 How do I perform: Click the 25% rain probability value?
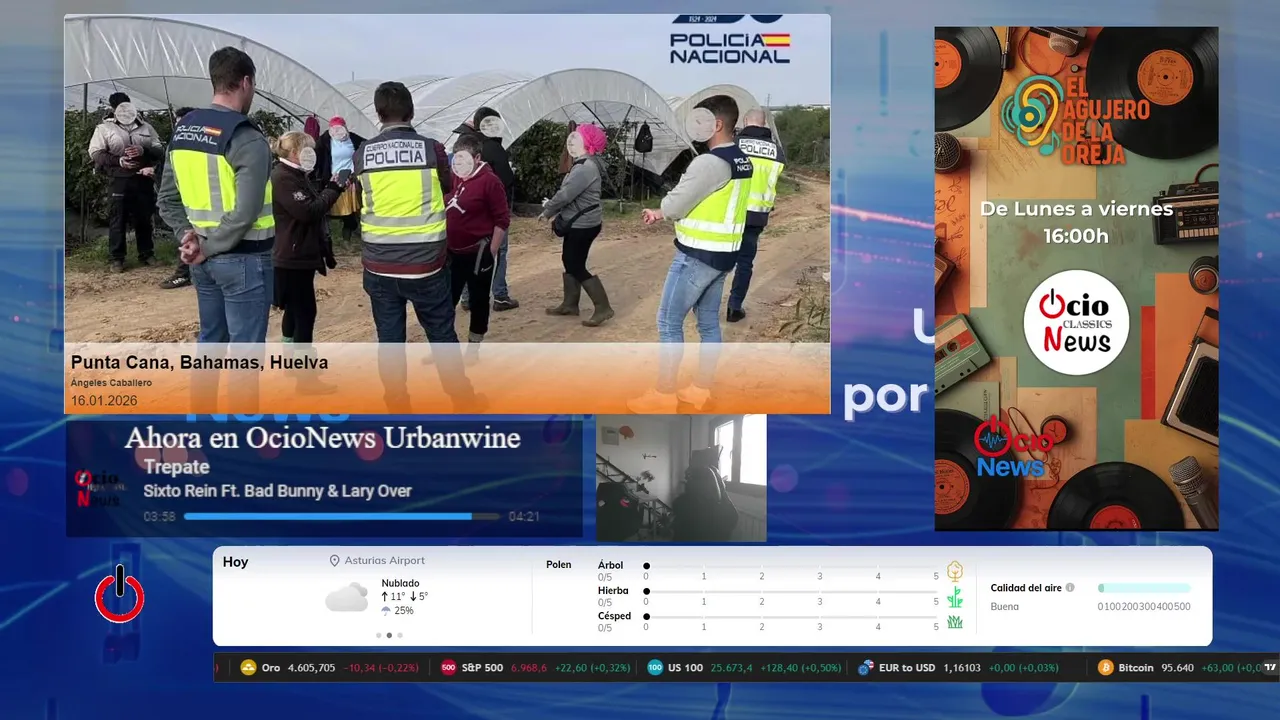[404, 610]
